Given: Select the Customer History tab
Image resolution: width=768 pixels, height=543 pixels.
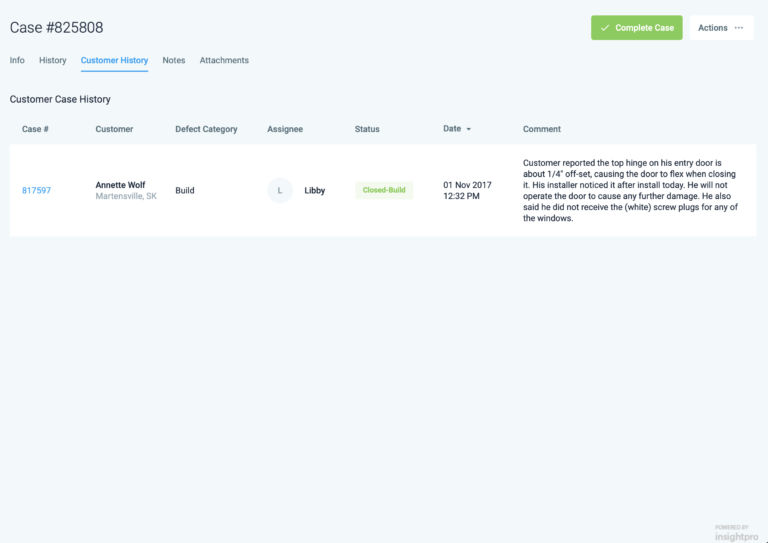Looking at the screenshot, I should pyautogui.click(x=114, y=60).
